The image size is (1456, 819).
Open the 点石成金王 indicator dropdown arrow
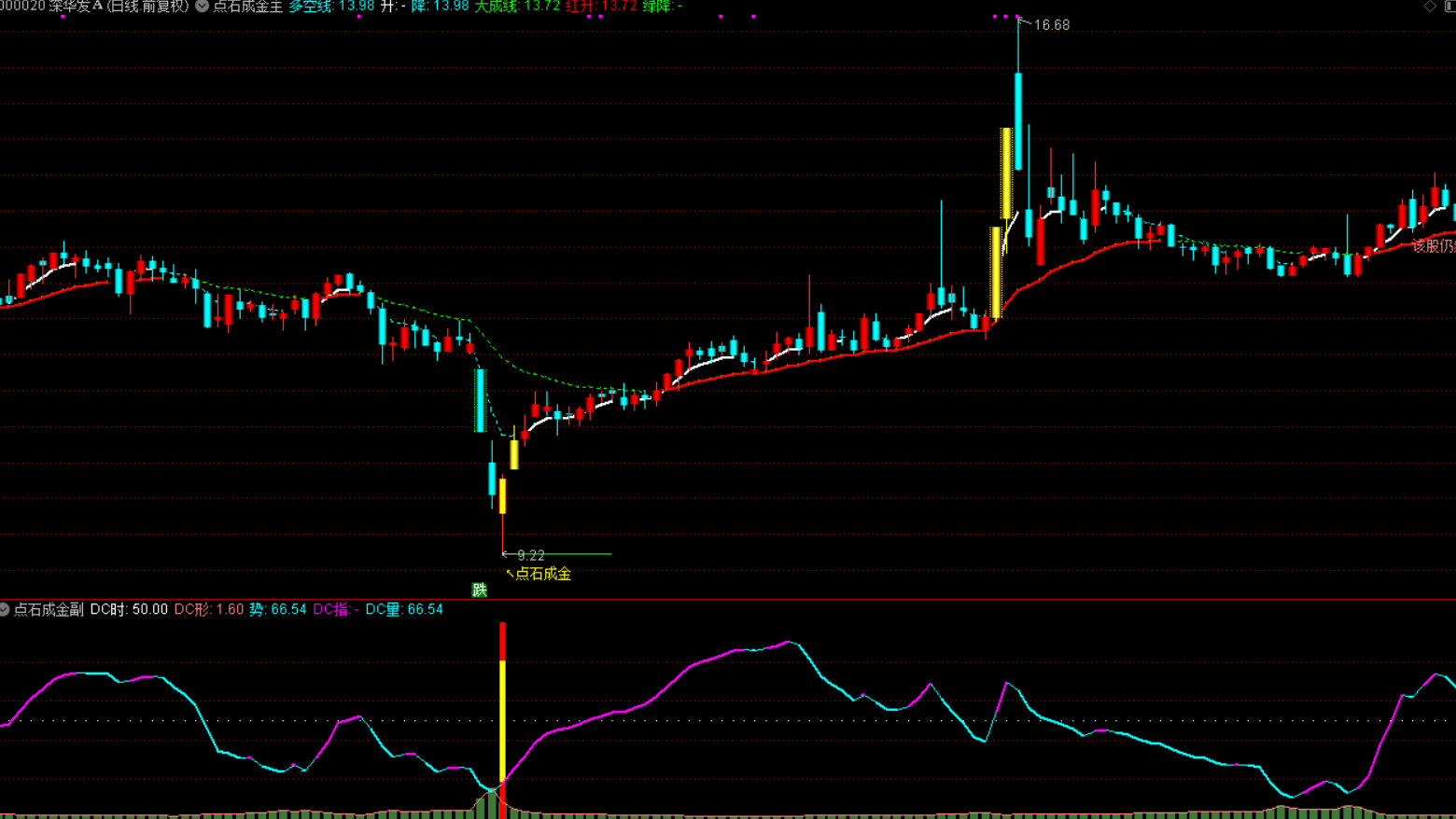tap(202, 7)
